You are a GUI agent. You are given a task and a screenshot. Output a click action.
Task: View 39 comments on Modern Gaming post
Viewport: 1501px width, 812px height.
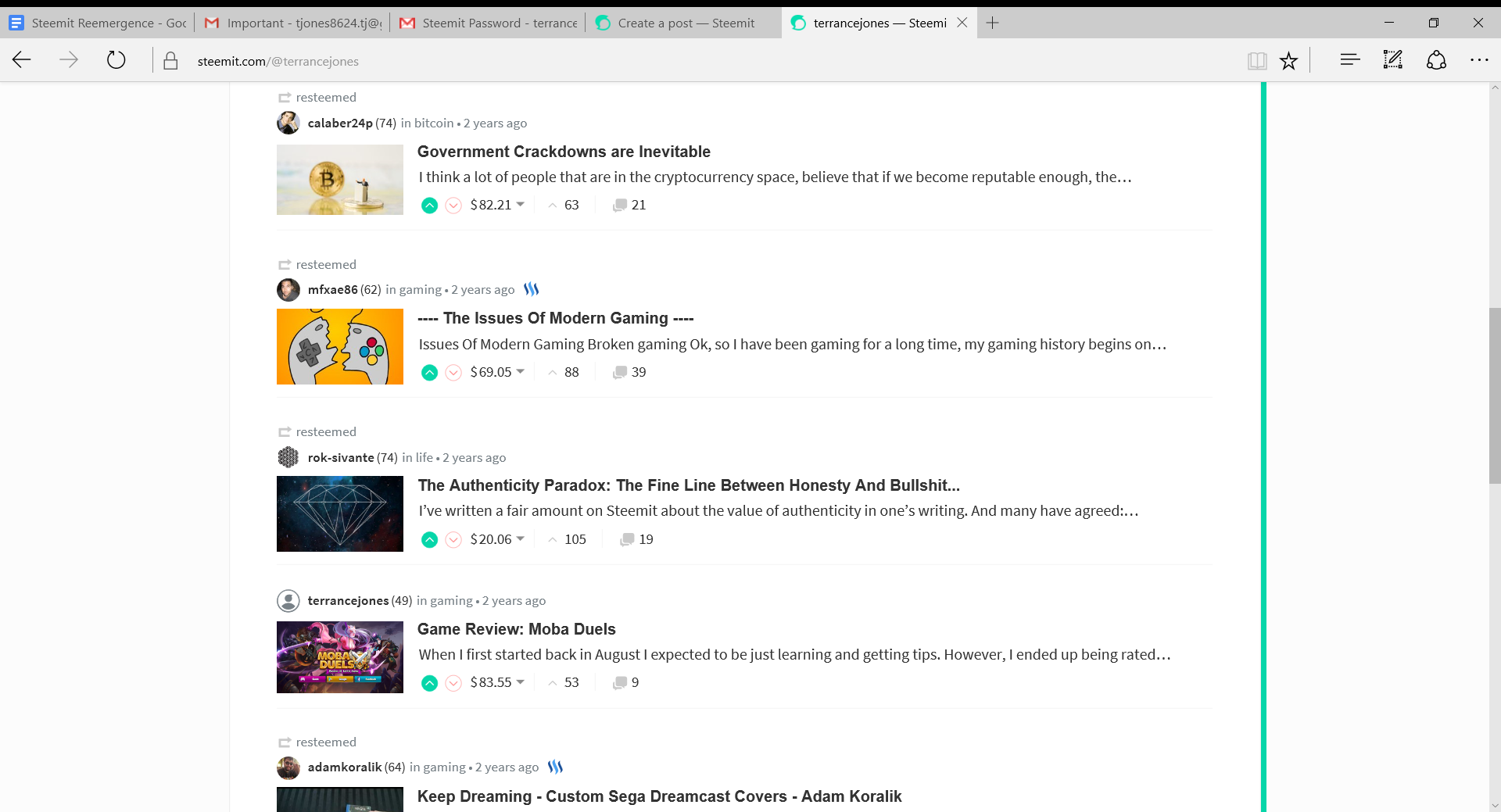(629, 372)
